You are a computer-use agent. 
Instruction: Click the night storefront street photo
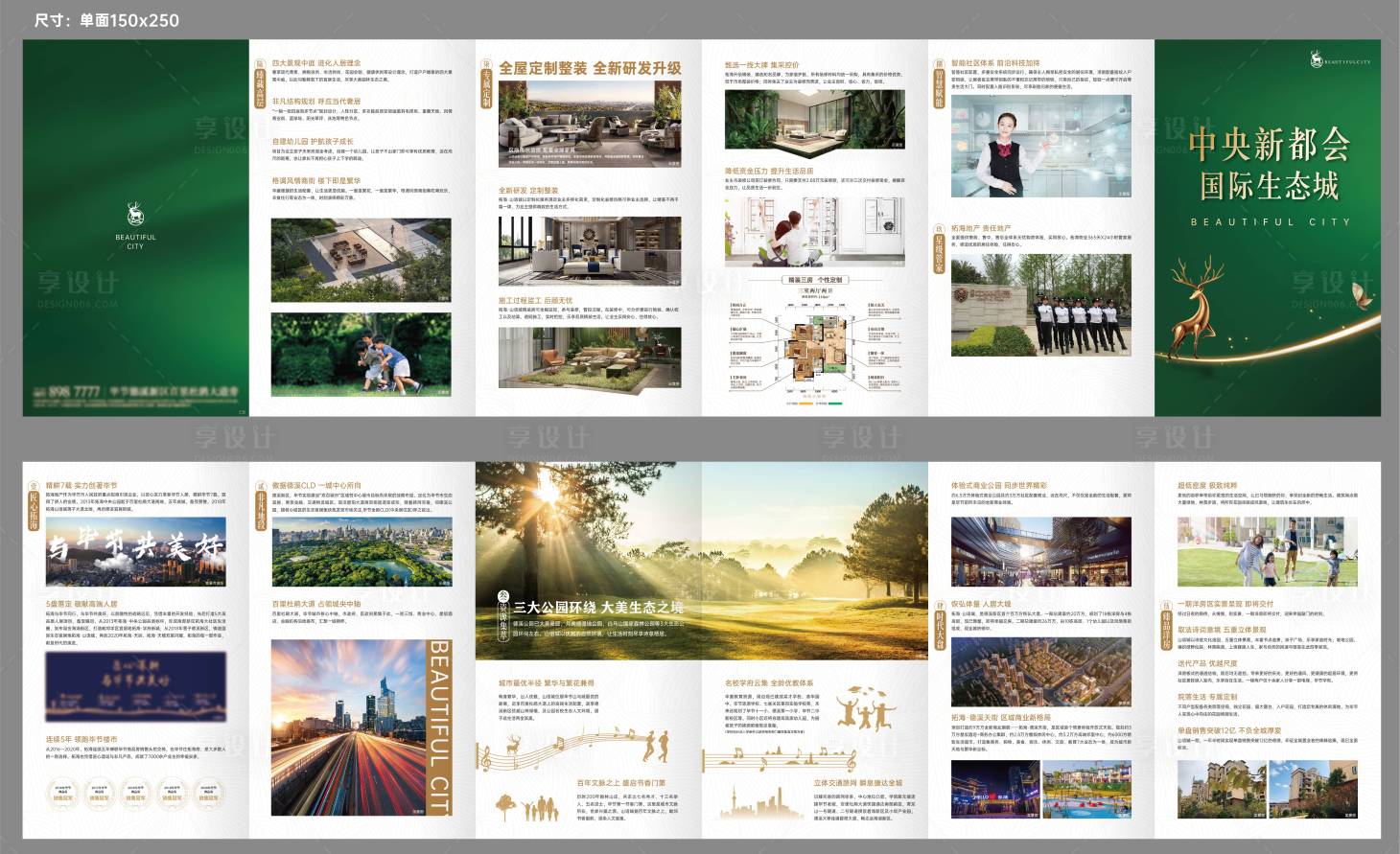[x=993, y=790]
